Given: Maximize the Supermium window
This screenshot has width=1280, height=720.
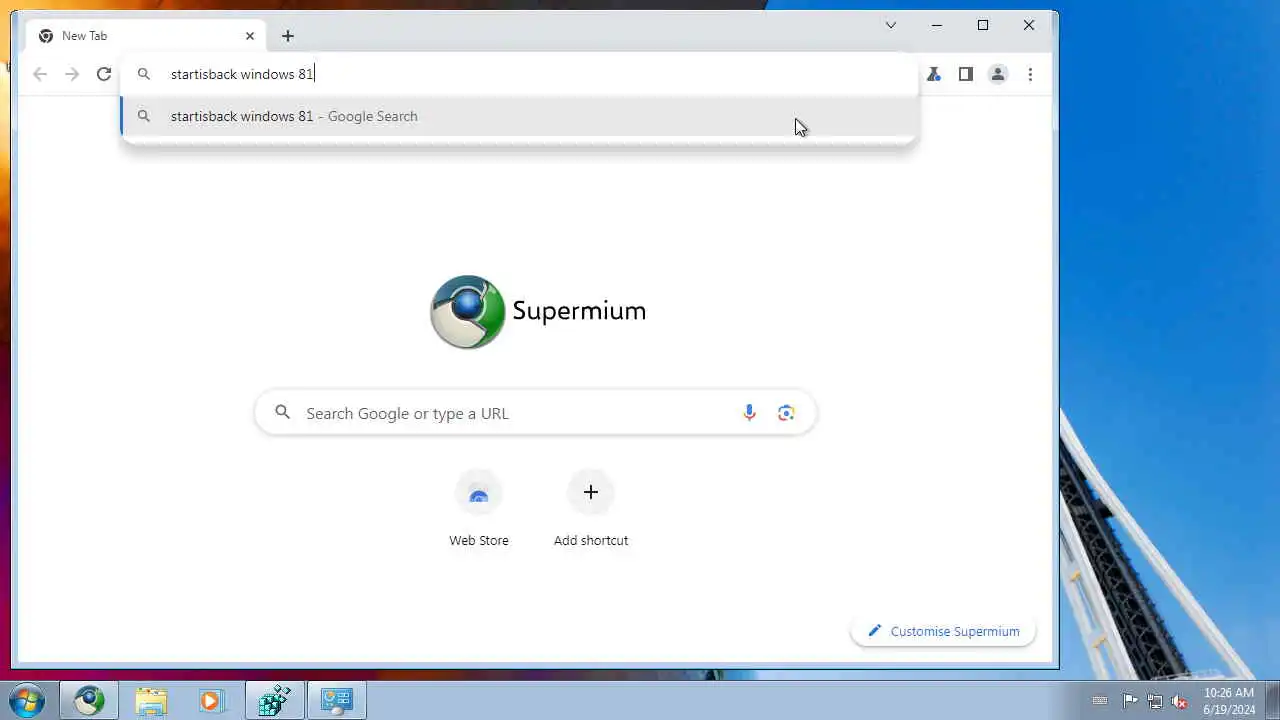Looking at the screenshot, I should 983,25.
